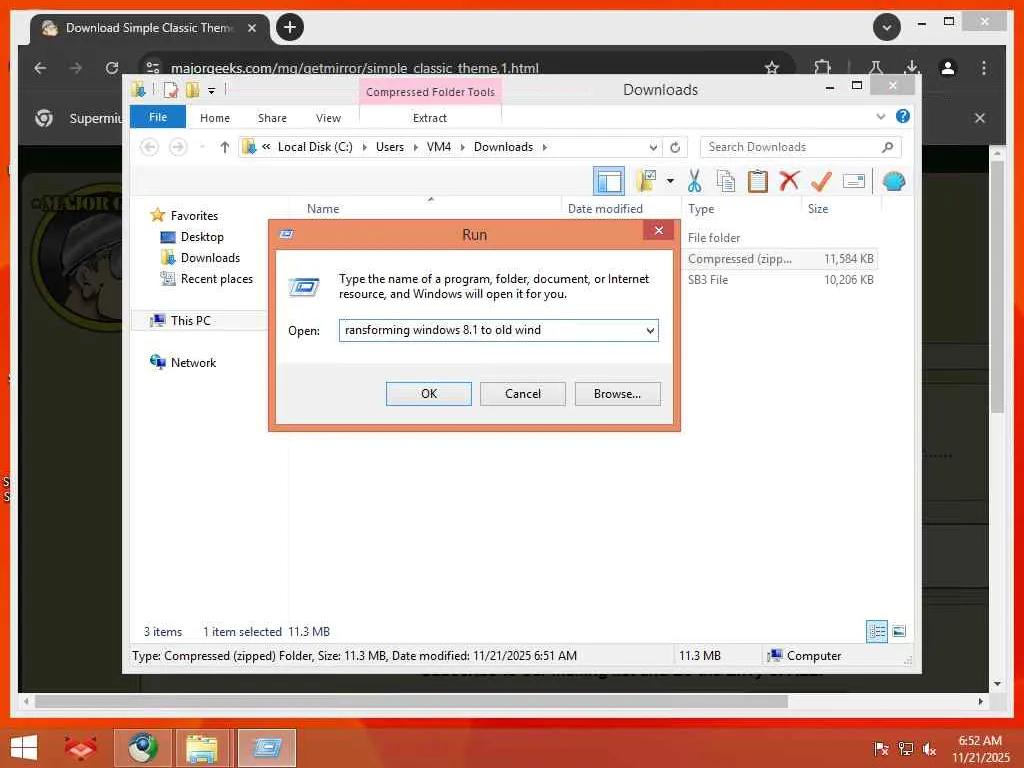1024x768 pixels.
Task: Click the Copy icon in Explorer toolbar
Action: (725, 181)
